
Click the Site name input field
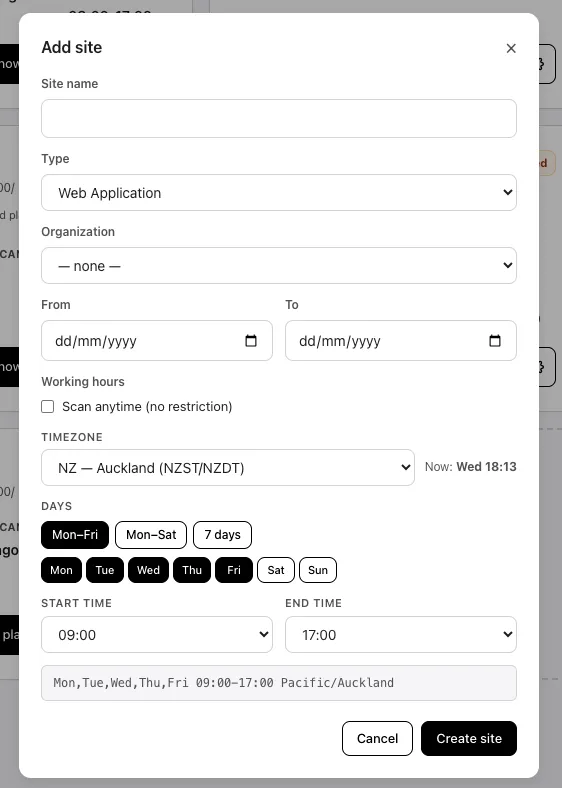278,118
